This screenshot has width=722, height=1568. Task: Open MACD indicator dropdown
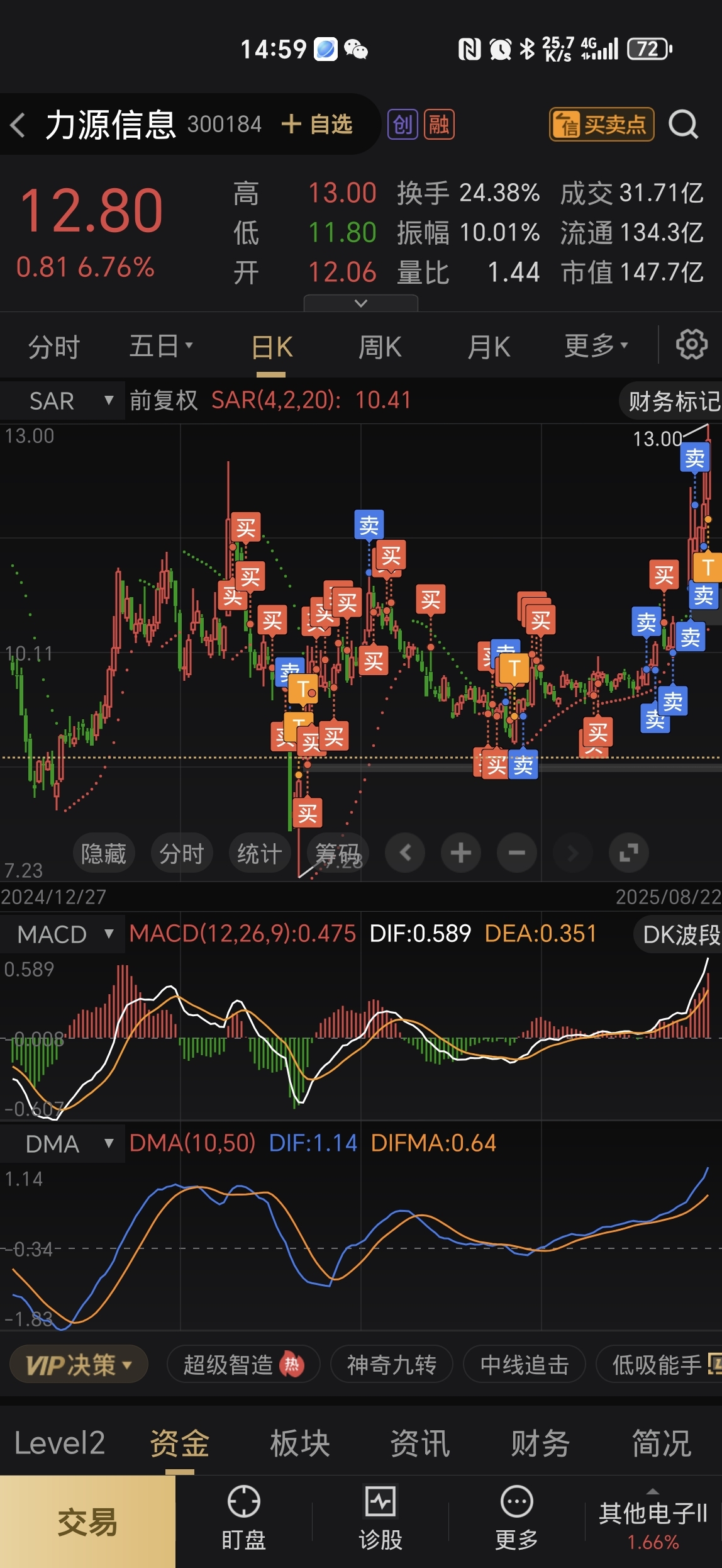[x=62, y=934]
